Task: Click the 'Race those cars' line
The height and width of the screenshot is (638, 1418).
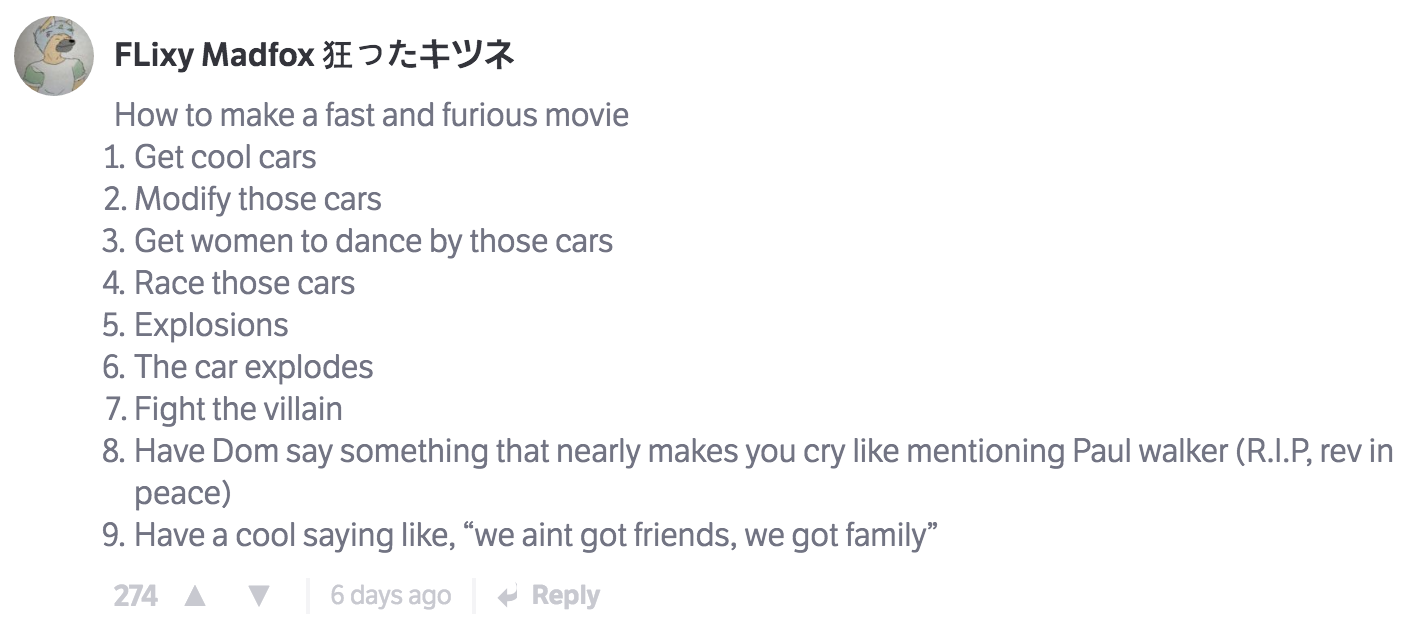Action: (x=244, y=283)
